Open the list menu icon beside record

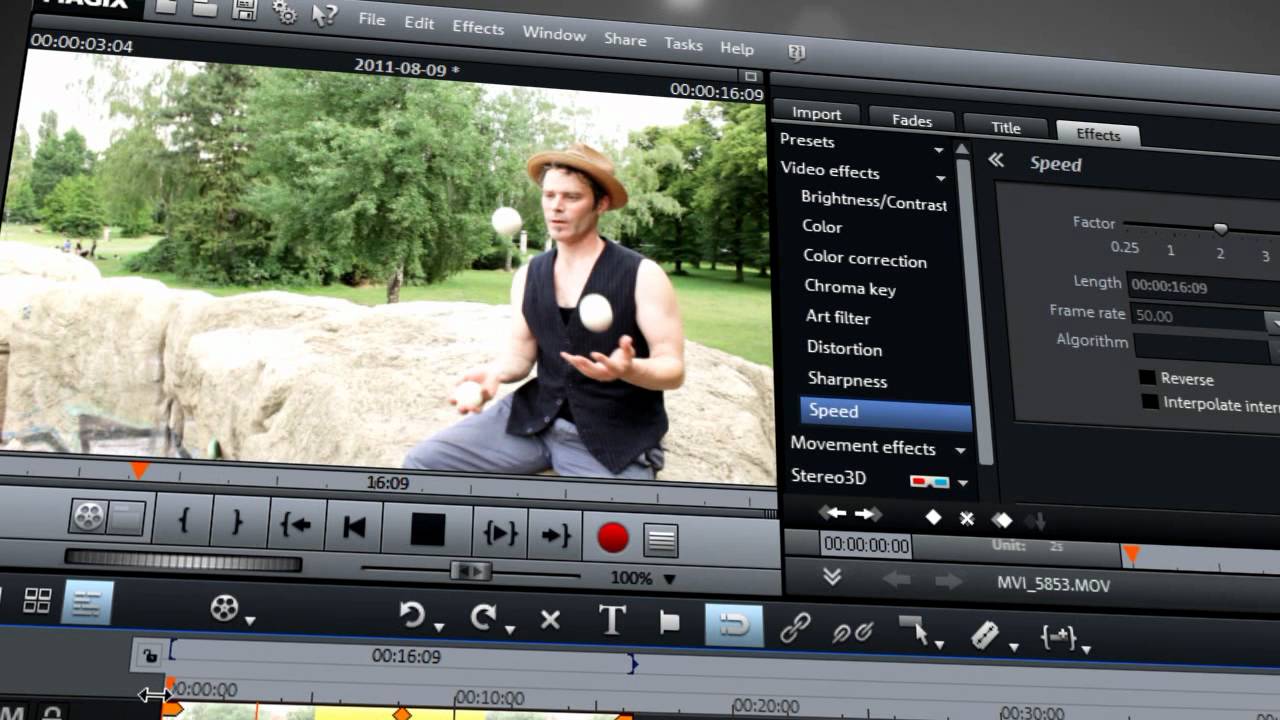pos(661,540)
